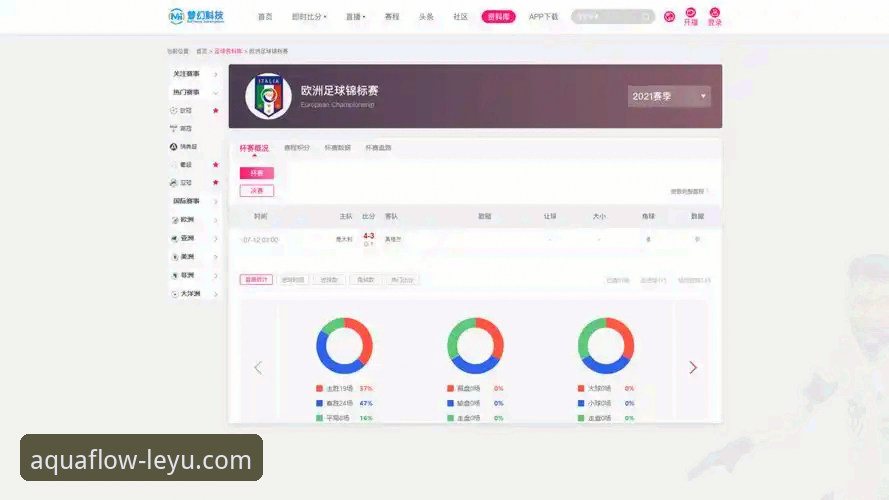Select the first pink-outlined statistics filter button
The image size is (889, 500).
point(256,279)
